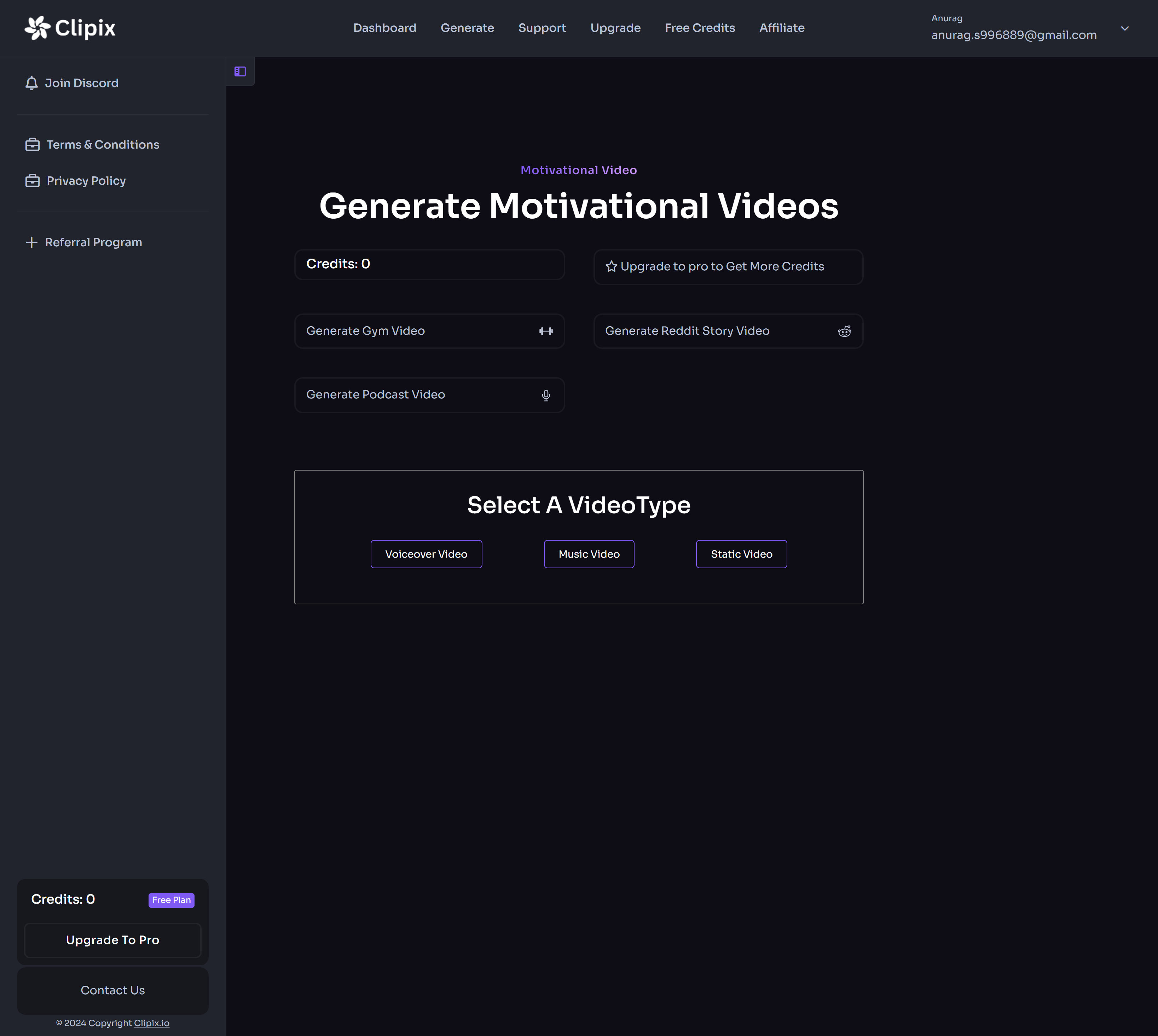
Task: Expand the account dropdown chevron
Action: tap(1124, 28)
